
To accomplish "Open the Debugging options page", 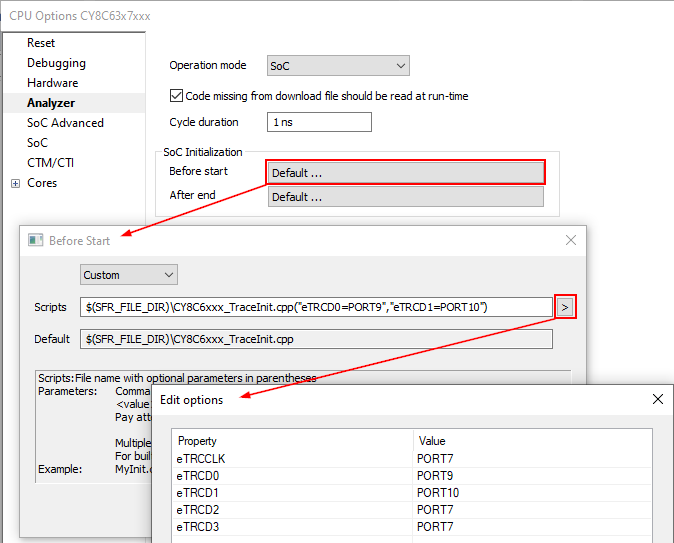I will pyautogui.click(x=56, y=63).
